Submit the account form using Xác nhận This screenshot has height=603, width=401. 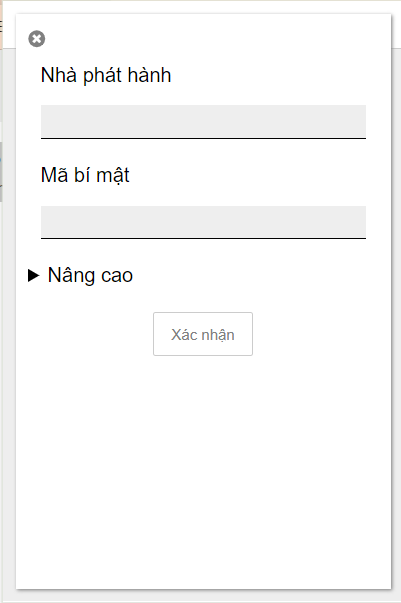[x=203, y=334]
